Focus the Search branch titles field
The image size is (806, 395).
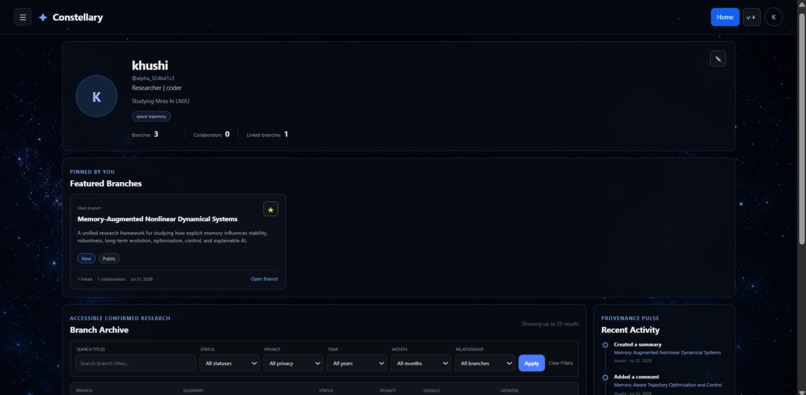[136, 363]
